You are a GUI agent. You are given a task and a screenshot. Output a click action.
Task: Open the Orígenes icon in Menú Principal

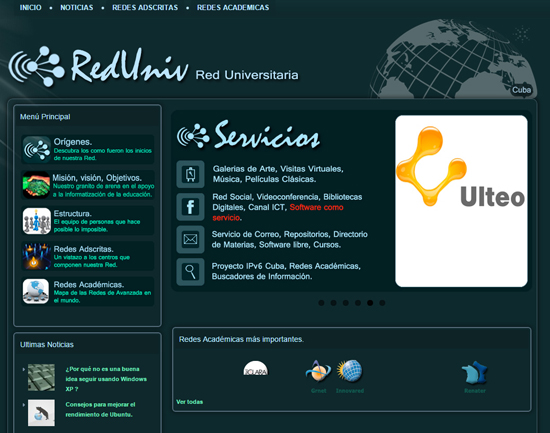[x=36, y=150]
